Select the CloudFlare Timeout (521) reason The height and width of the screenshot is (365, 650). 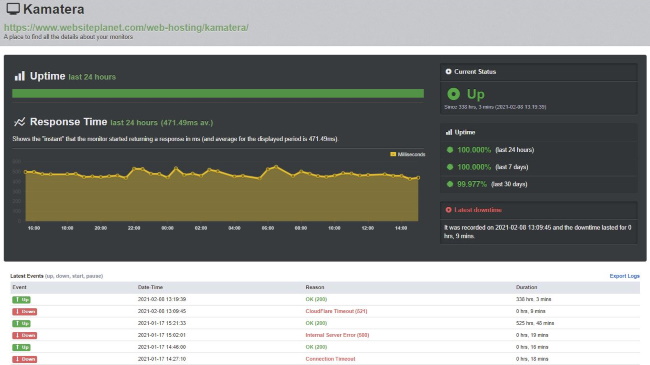point(336,311)
